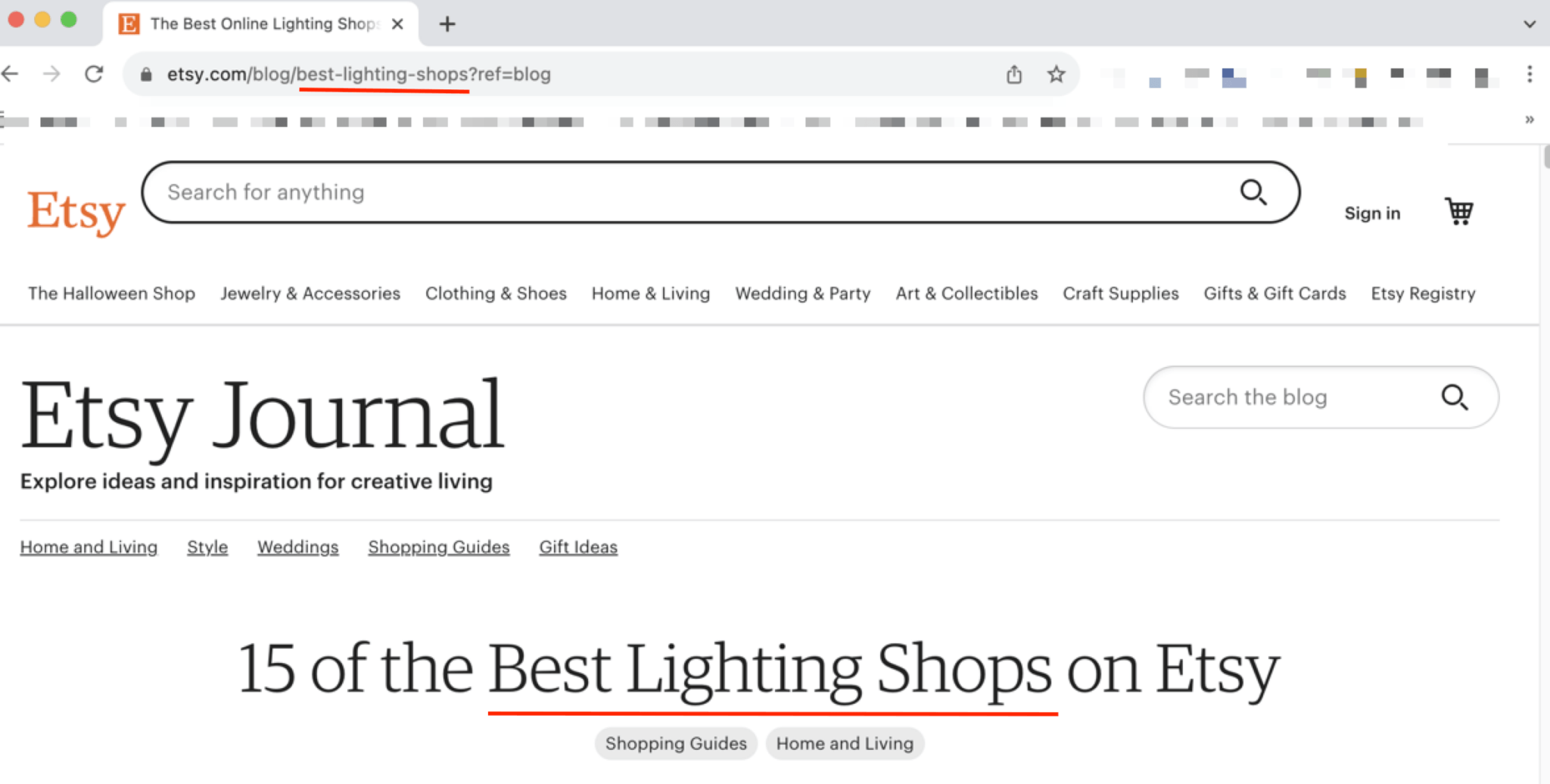
Task: Open the browser menu with three dots
Action: coord(1530,73)
